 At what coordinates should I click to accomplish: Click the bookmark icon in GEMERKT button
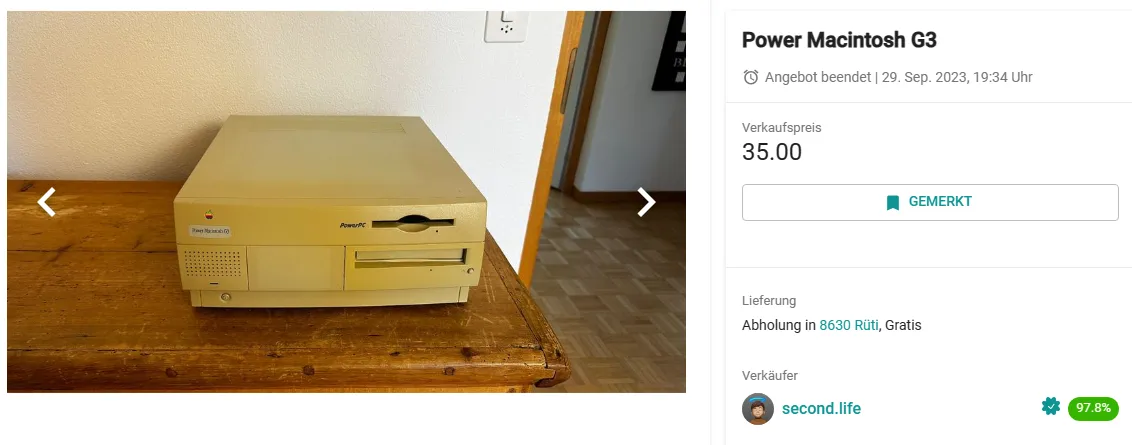pos(893,202)
